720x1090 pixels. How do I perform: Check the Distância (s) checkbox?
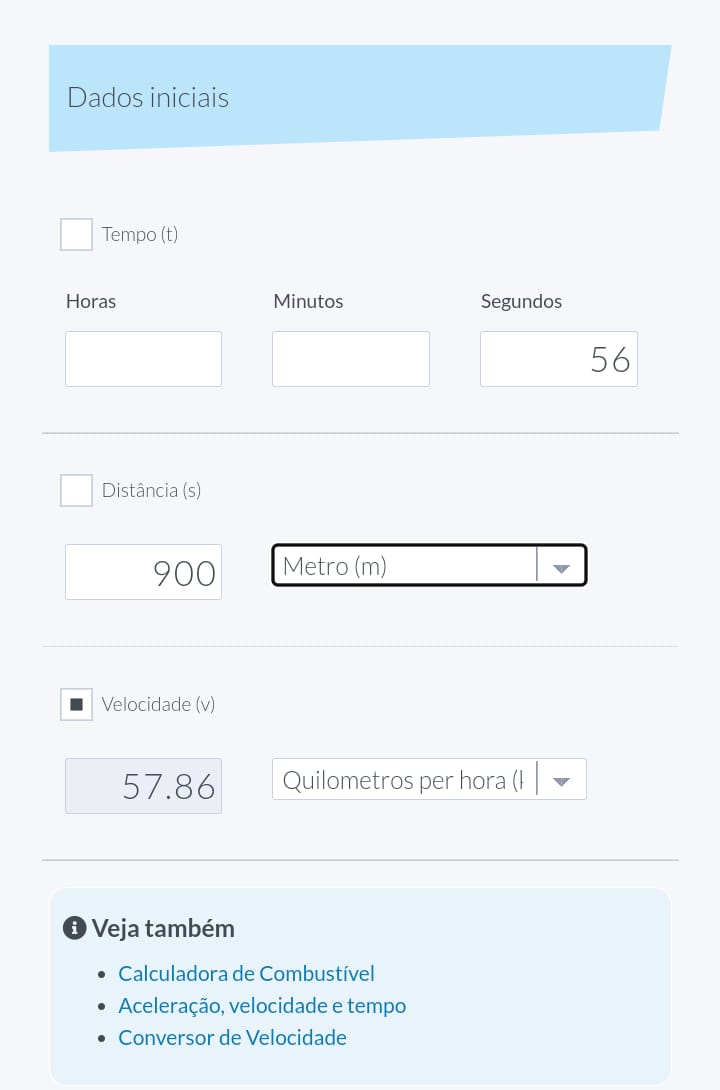click(77, 491)
